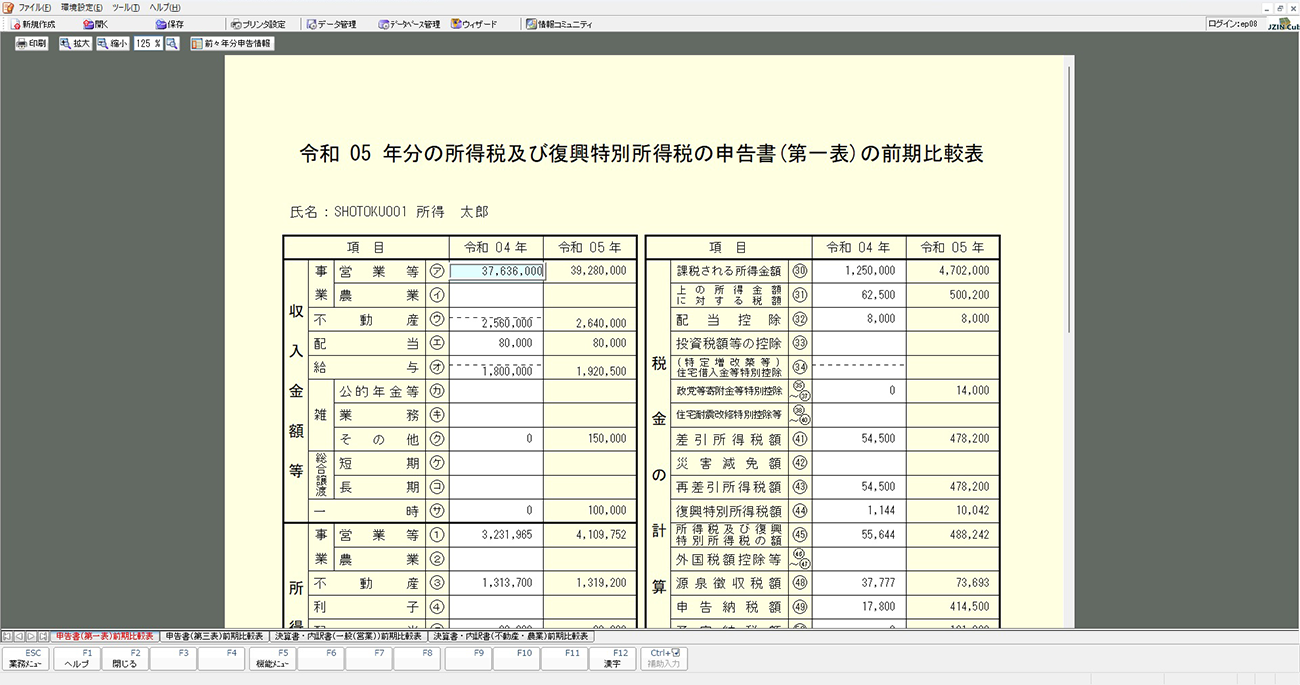Click the 印刷 print button

[x=31, y=44]
